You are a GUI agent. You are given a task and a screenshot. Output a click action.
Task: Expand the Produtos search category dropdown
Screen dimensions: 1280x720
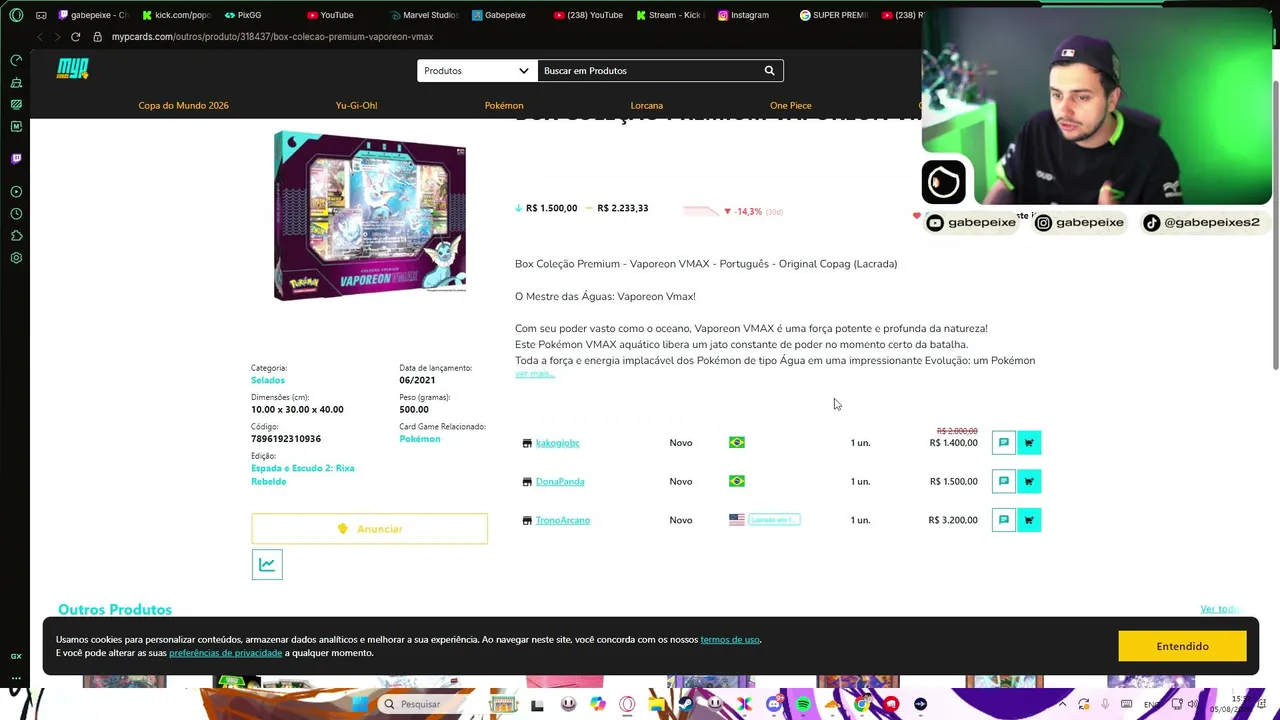point(477,71)
